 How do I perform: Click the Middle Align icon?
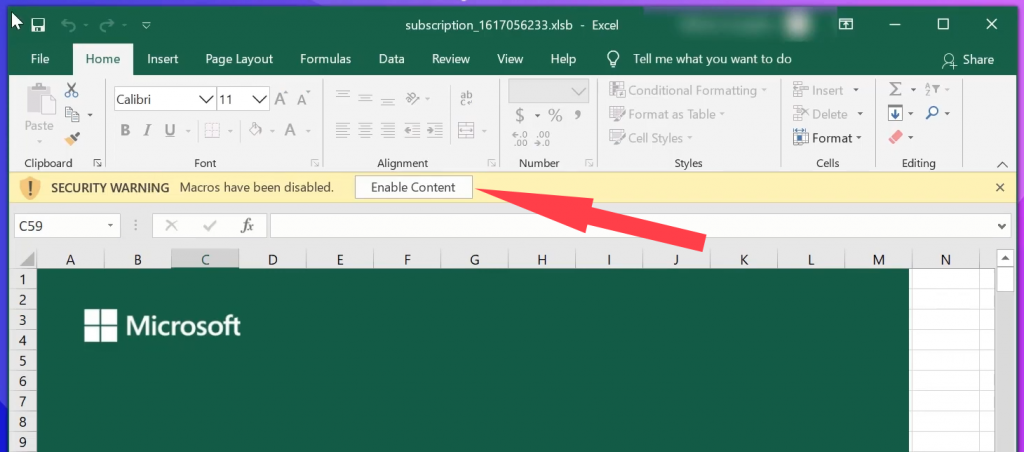(x=365, y=99)
